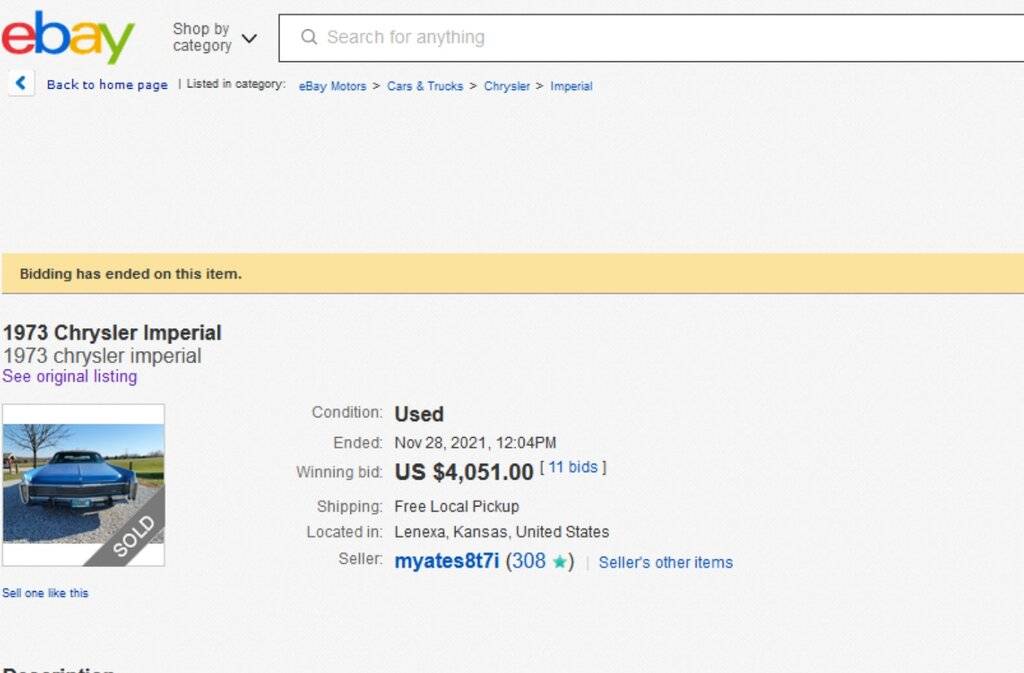Viewport: 1024px width, 673px height.
Task: Go back to home page link
Action: pos(107,85)
